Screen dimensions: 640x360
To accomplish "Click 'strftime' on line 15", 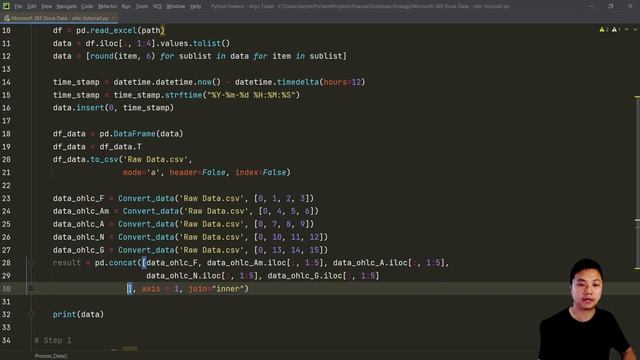I will (x=183, y=95).
